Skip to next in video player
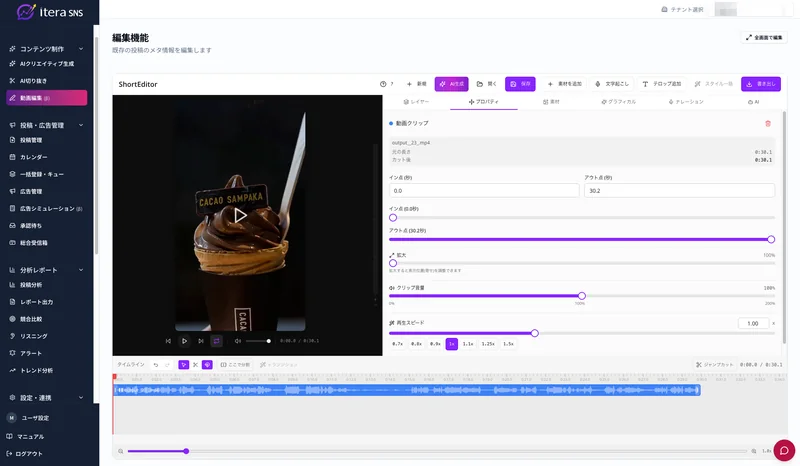This screenshot has height=466, width=800. tap(201, 341)
